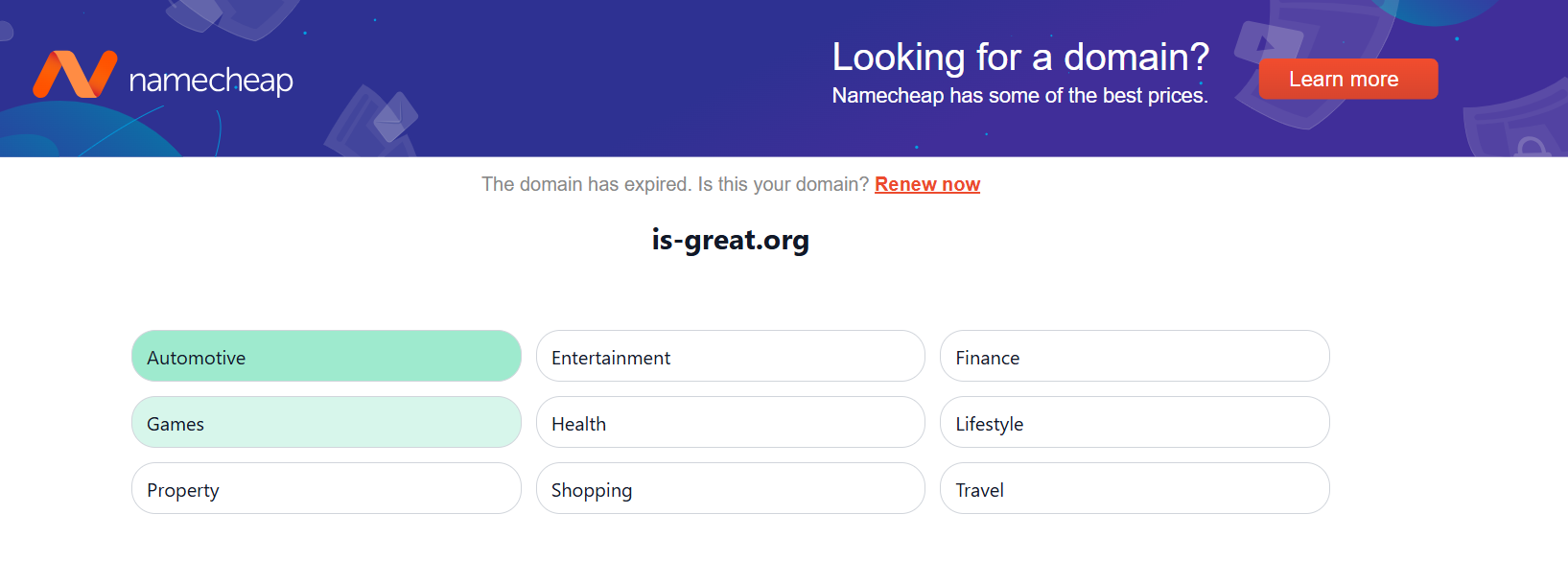Go to the Lifestyle category
Screen dimensions: 1568x561
pyautogui.click(x=1134, y=423)
